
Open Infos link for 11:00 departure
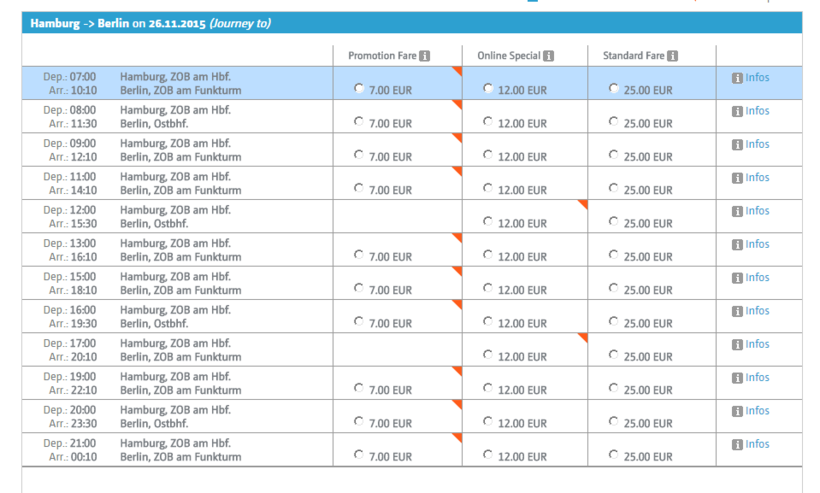(757, 178)
